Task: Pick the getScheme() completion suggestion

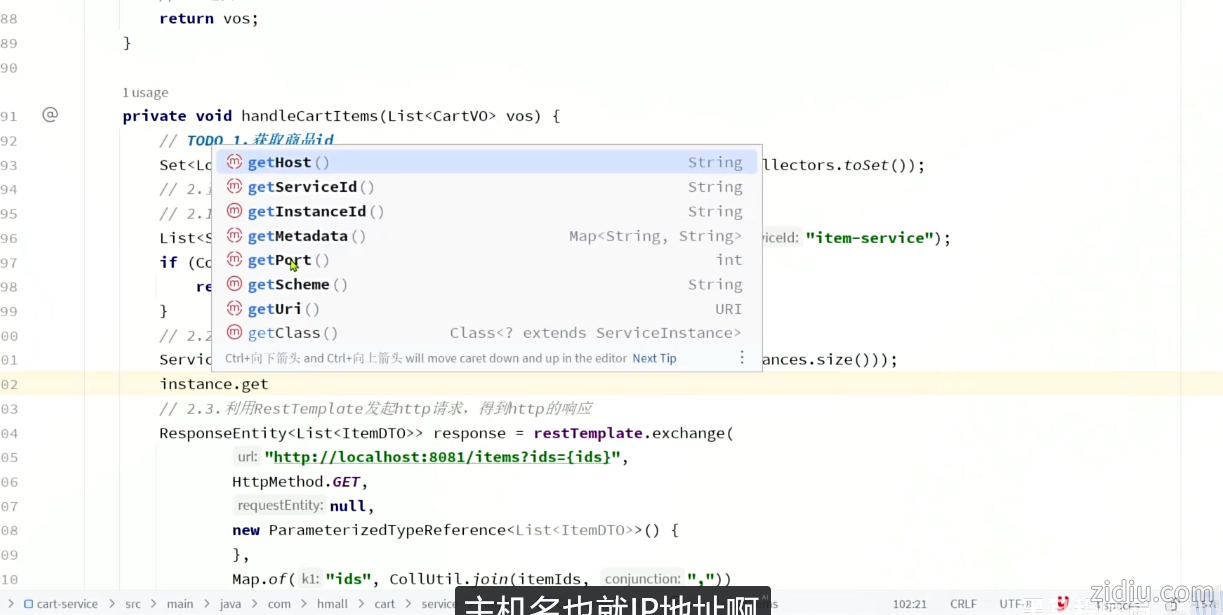Action: [x=297, y=285]
